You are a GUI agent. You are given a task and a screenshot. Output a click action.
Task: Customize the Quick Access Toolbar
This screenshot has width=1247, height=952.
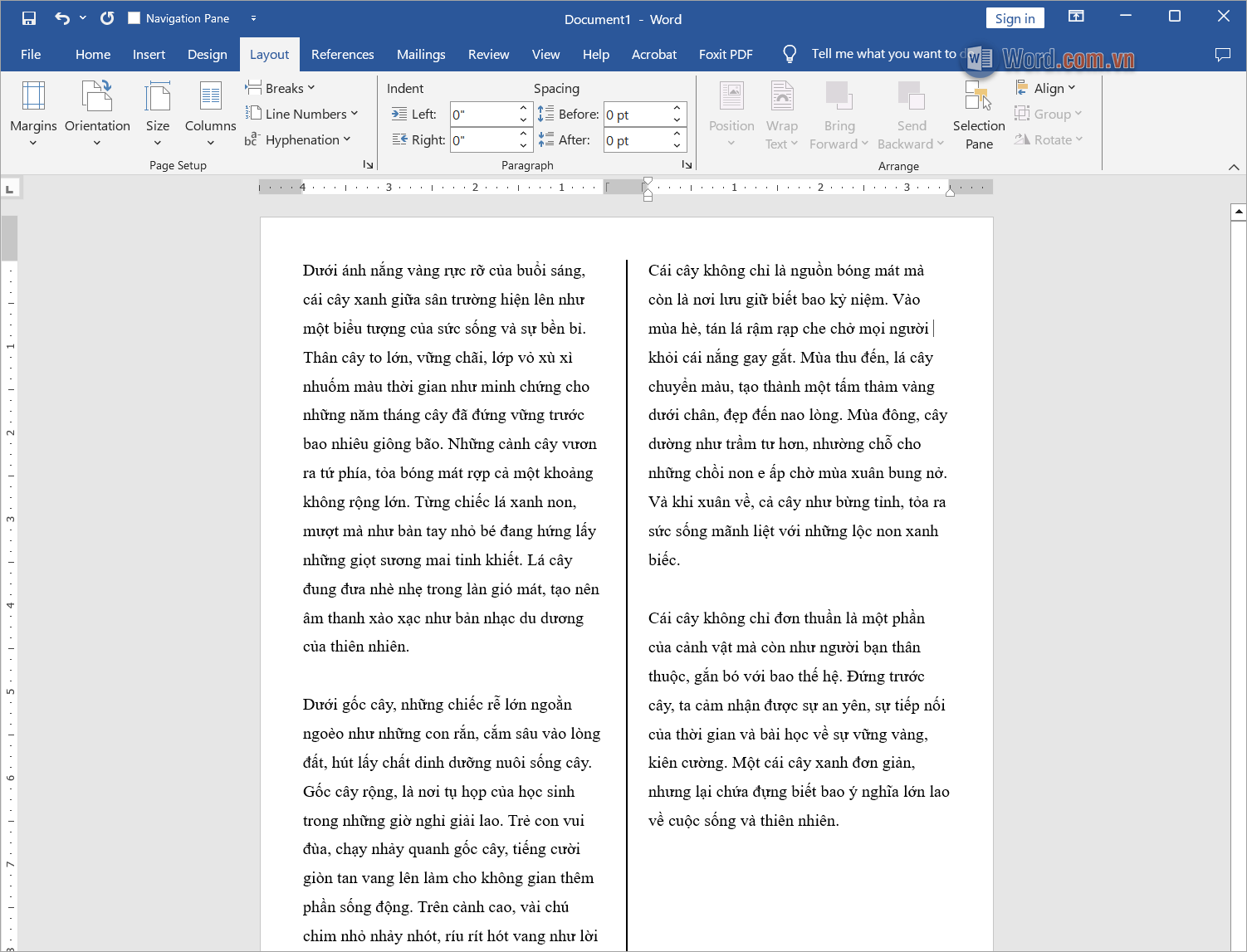[253, 18]
